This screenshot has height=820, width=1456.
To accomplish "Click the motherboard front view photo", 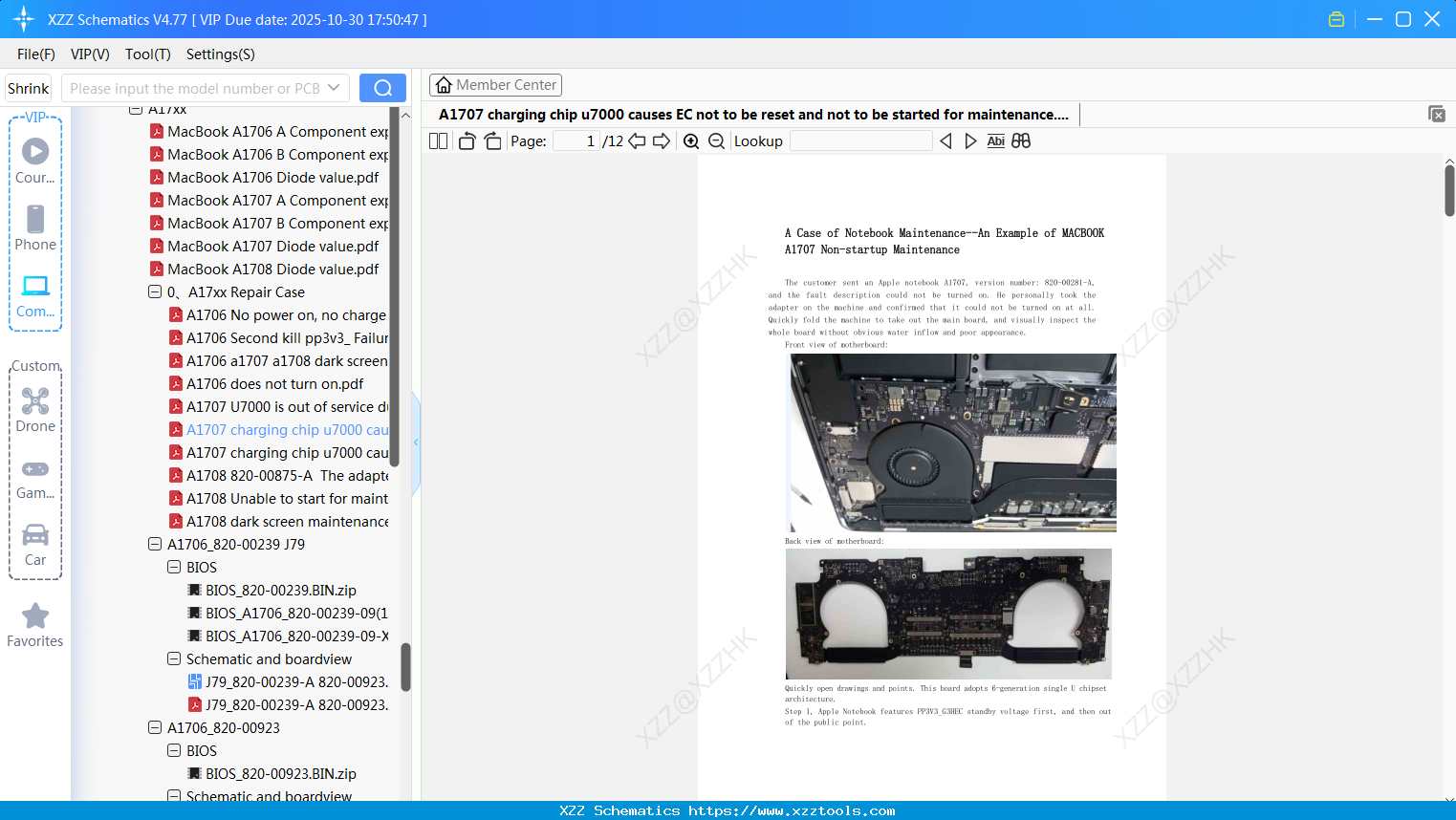I will click(x=951, y=442).
